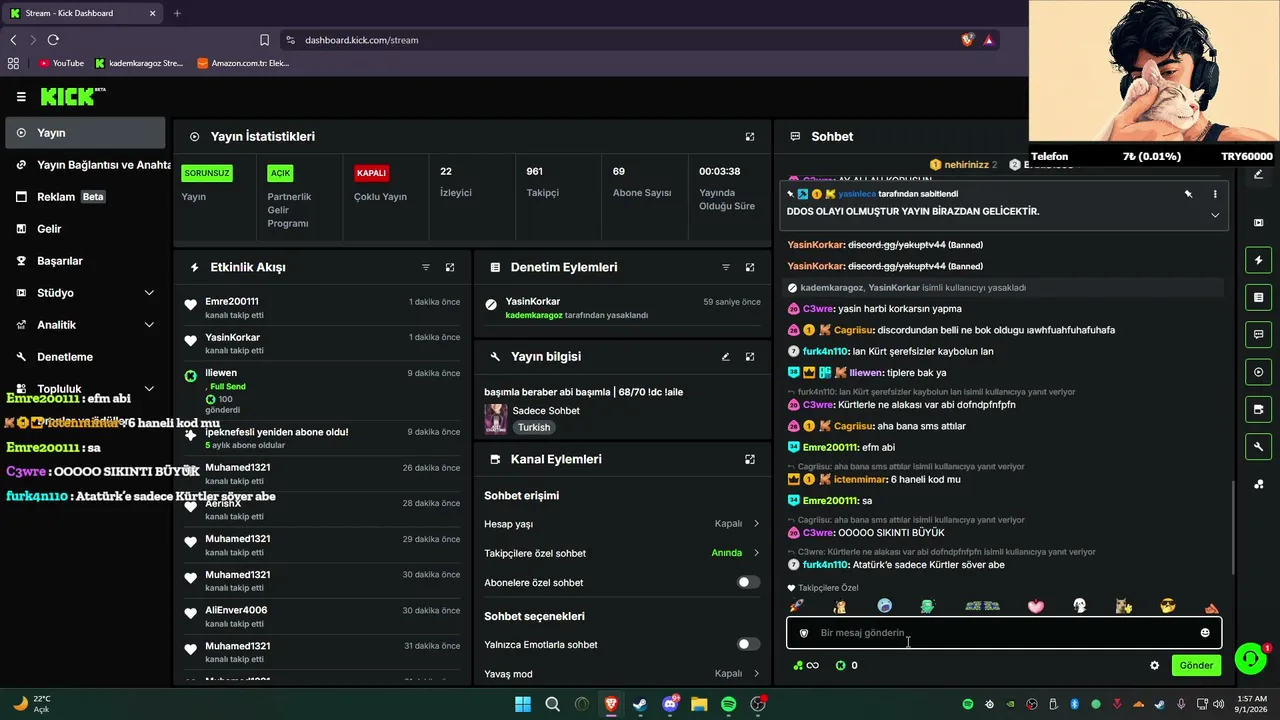Expand the Yayın İstatistikleri panel to fullscreen
The height and width of the screenshot is (720, 1280).
750,136
